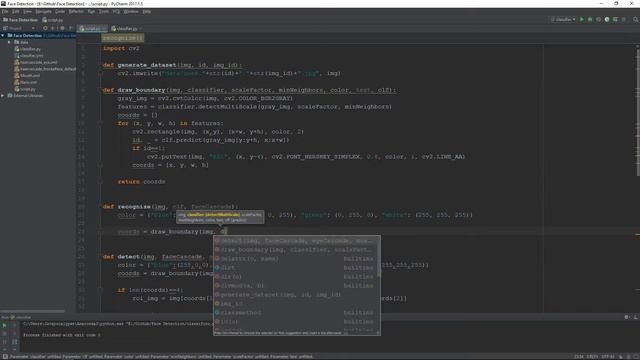Viewport: 640px width, 360px height.
Task: Click yellow warning marker on error stripe
Action: (x=638, y=234)
